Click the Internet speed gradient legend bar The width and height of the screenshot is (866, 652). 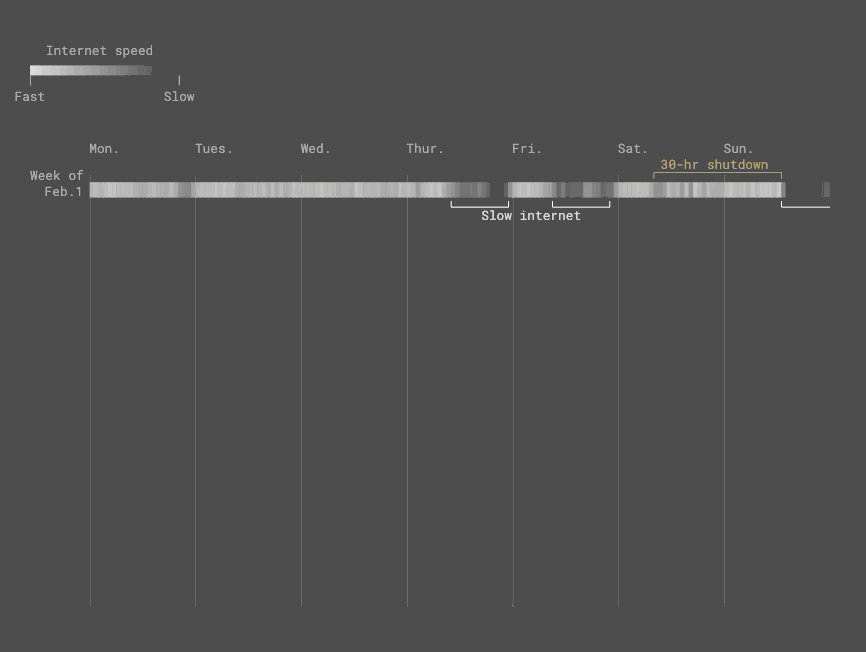pos(91,70)
